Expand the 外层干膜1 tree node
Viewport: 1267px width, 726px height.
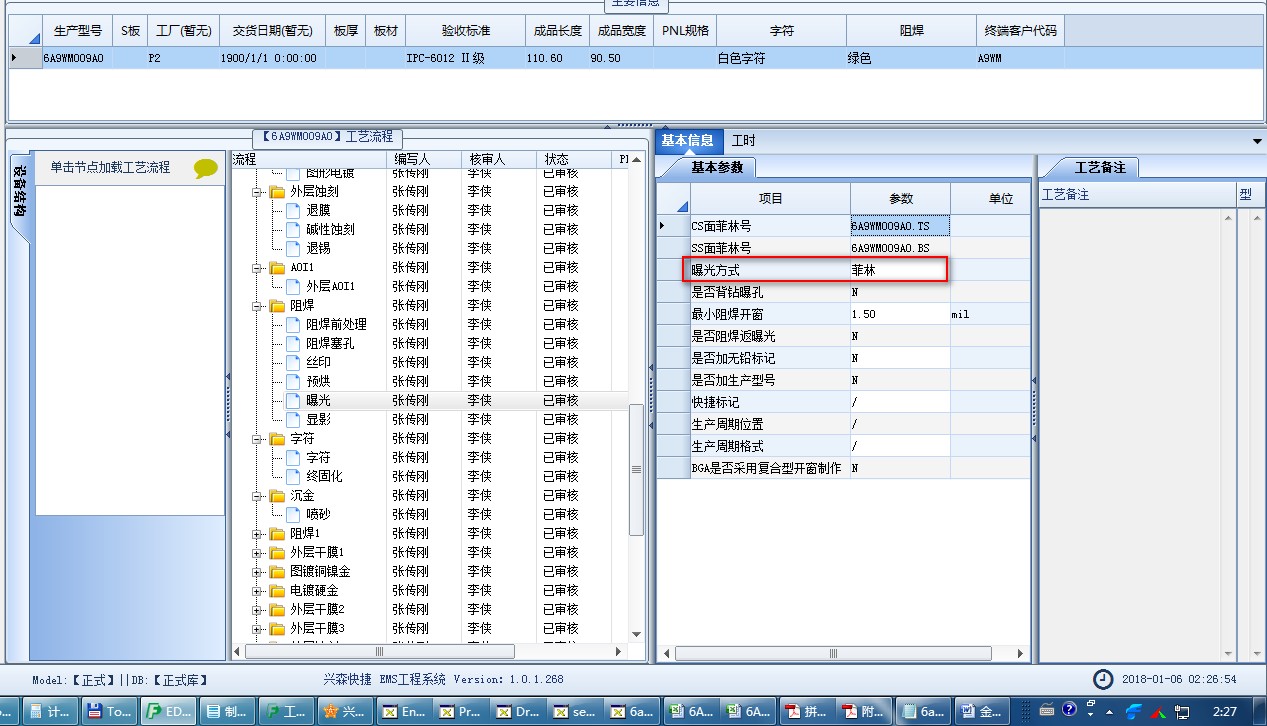257,552
